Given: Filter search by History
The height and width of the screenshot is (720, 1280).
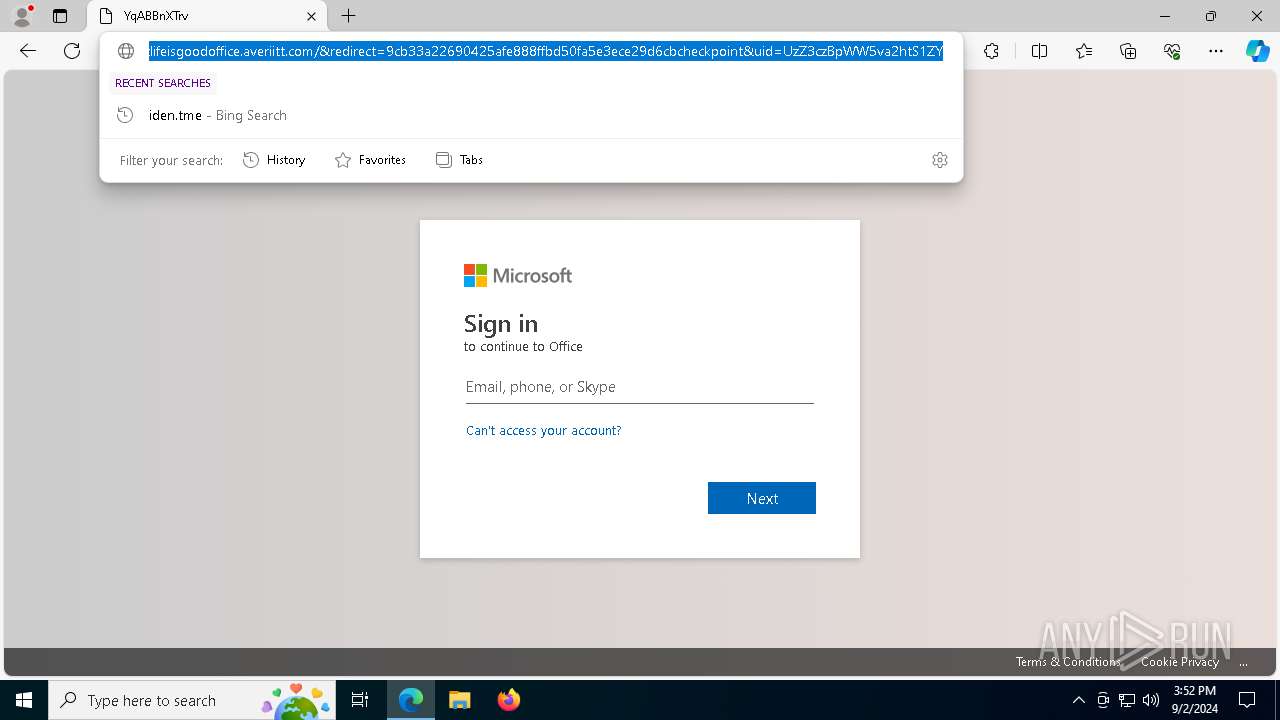Looking at the screenshot, I should pyautogui.click(x=274, y=160).
